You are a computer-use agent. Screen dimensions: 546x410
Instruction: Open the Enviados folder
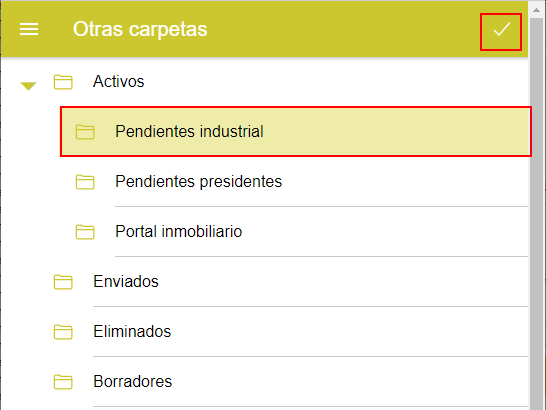coord(126,281)
